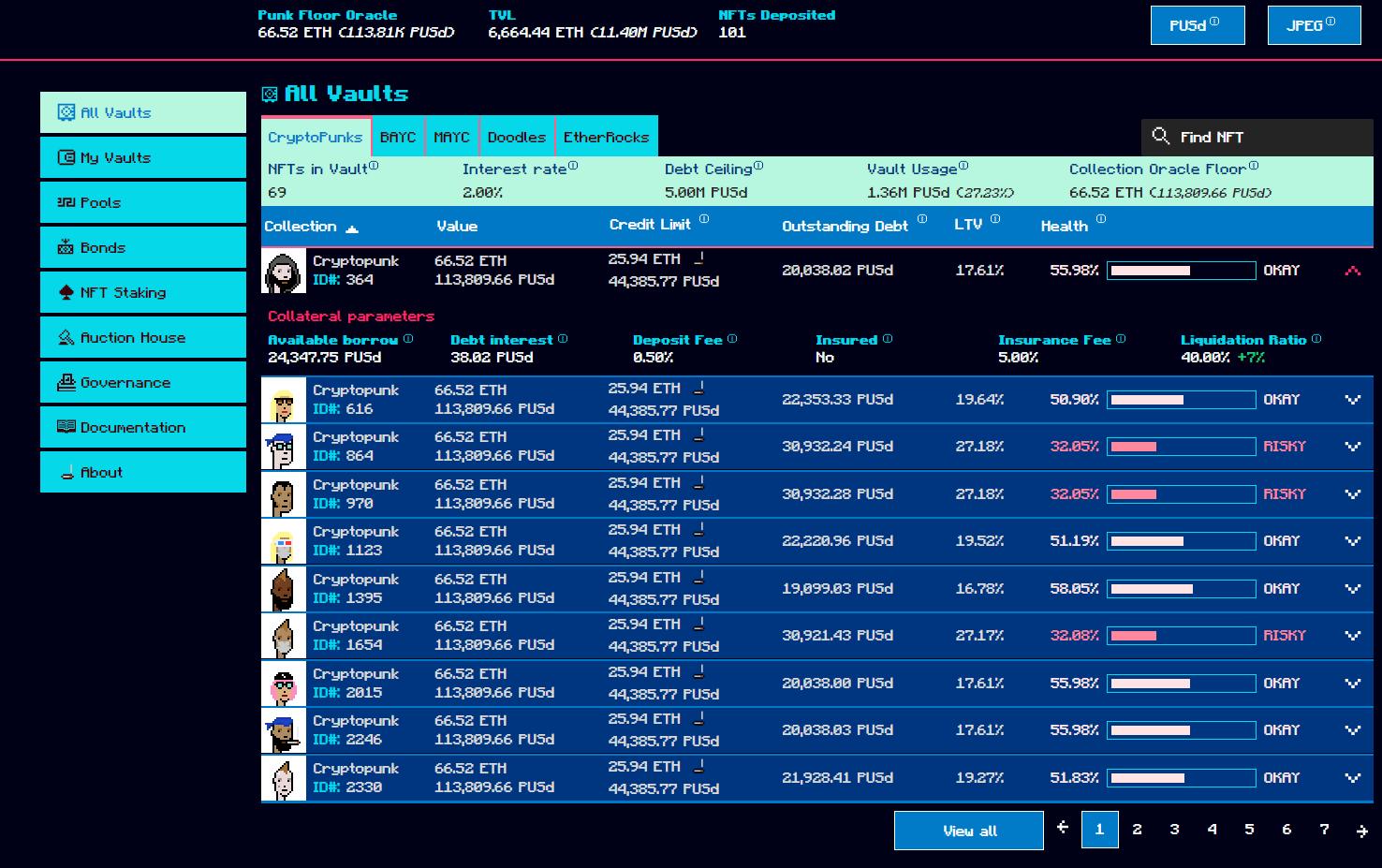Switch to the BAYC tab
The width and height of the screenshot is (1382, 868).
398,137
